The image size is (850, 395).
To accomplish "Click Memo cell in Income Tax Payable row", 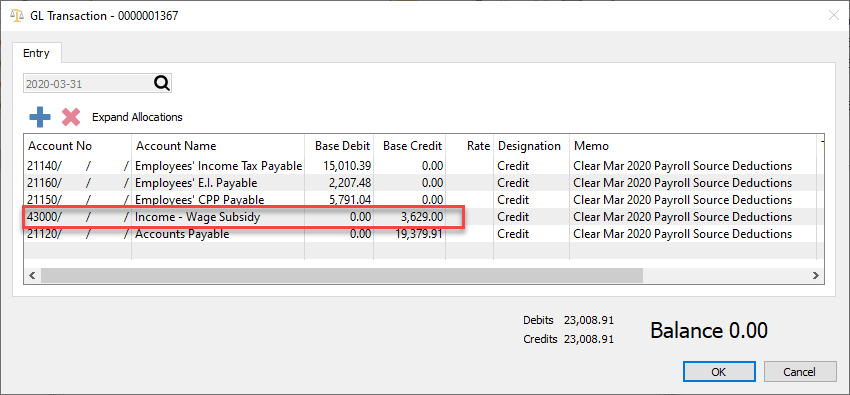I will 693,166.
